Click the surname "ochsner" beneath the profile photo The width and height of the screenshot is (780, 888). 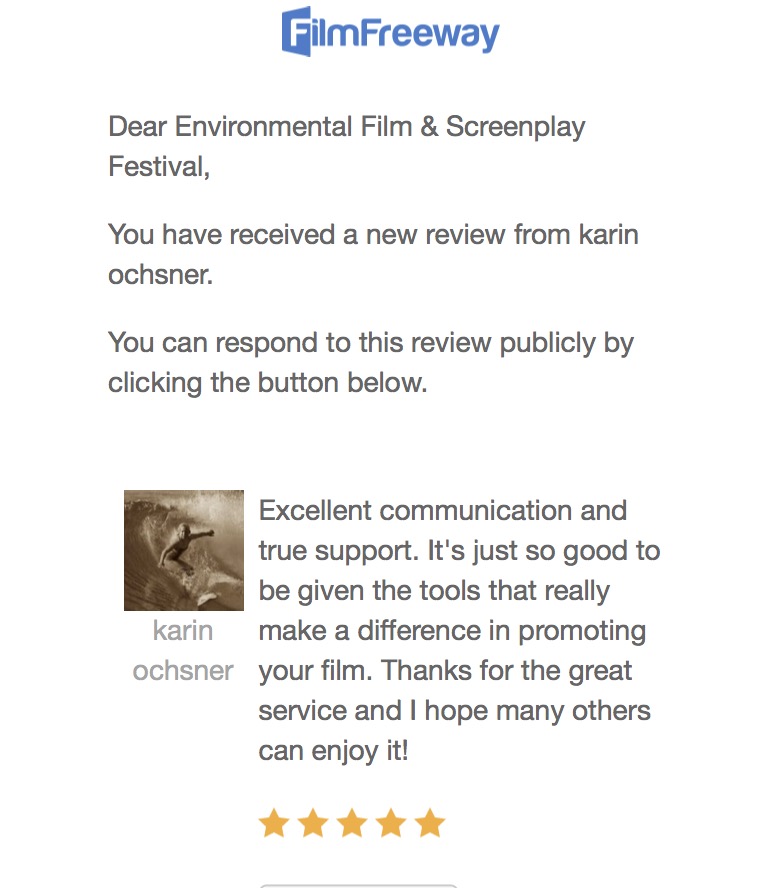point(183,671)
